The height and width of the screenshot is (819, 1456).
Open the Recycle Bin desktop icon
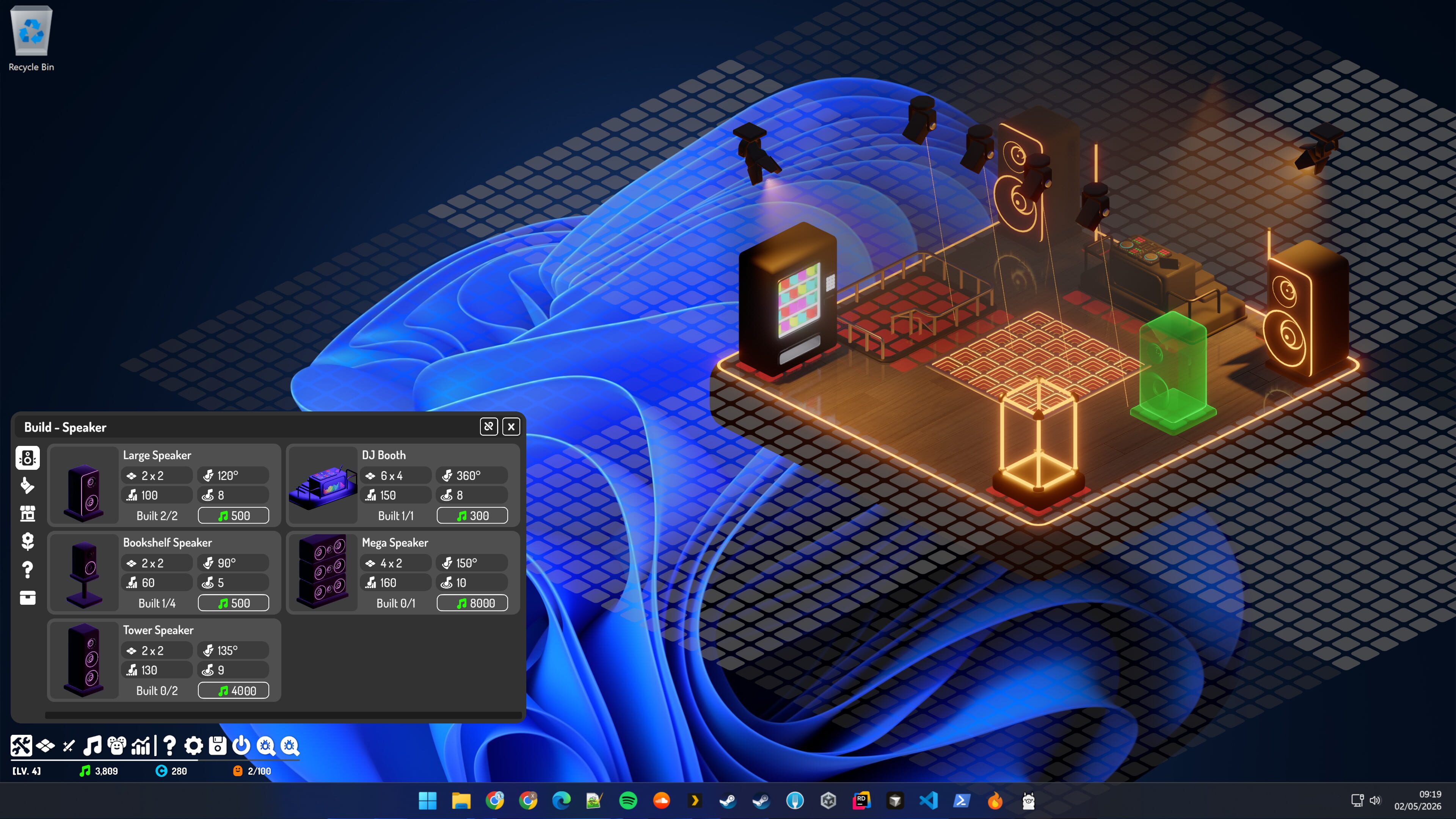[31, 38]
